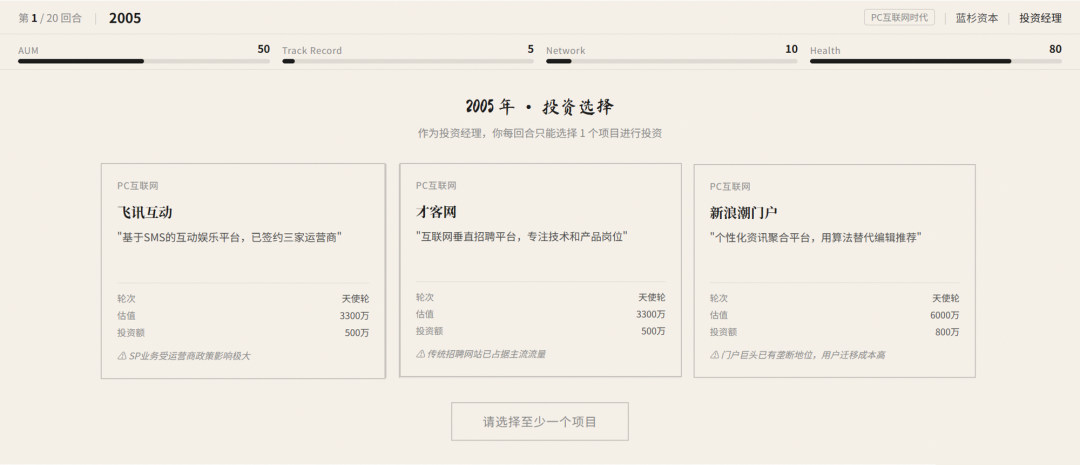Click the 蓝杉资本 label in header
The width and height of the screenshot is (1080, 465).
[977, 18]
